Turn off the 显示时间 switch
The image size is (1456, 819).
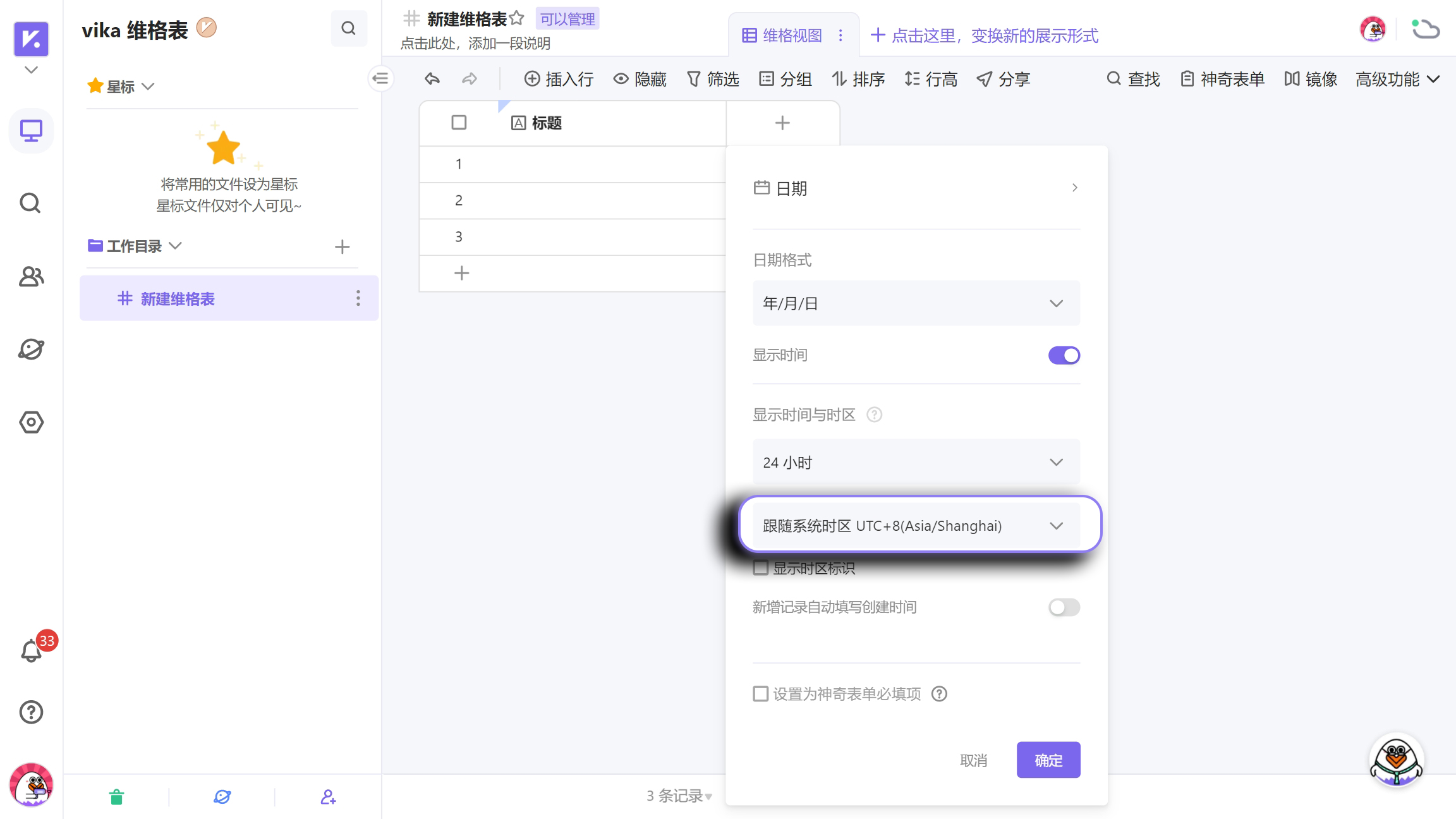click(x=1064, y=355)
